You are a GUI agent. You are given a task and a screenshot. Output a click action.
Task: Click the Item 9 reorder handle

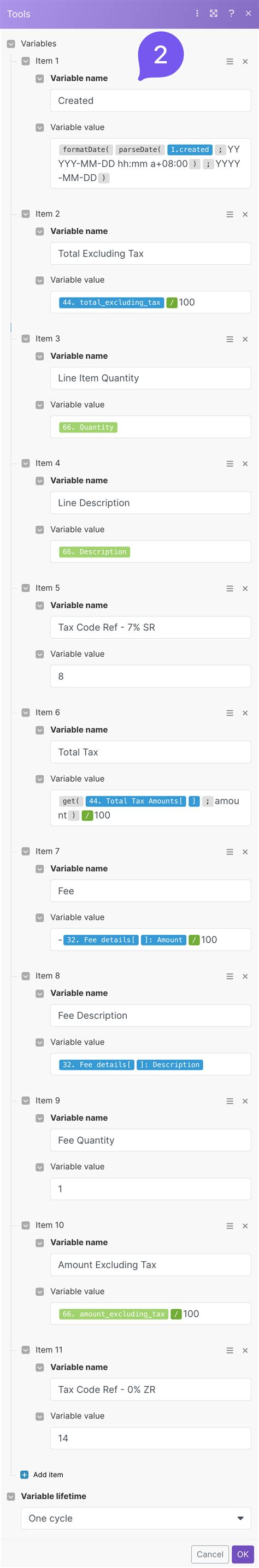point(229,1101)
